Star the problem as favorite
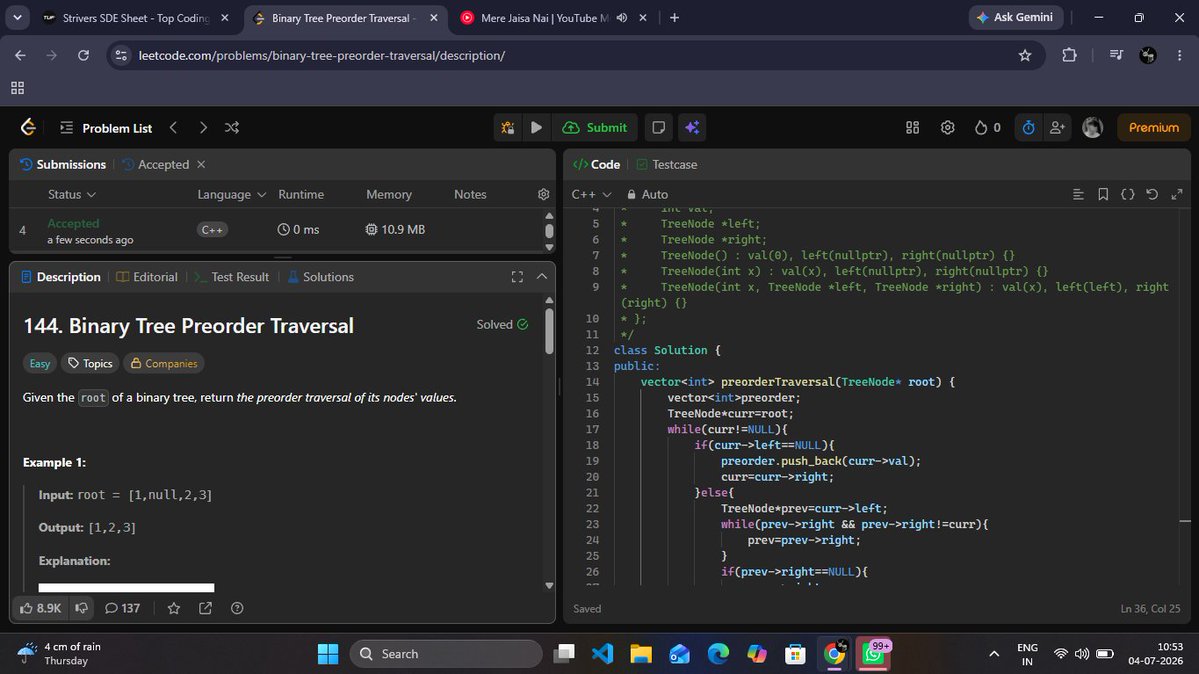The image size is (1199, 674). [174, 608]
